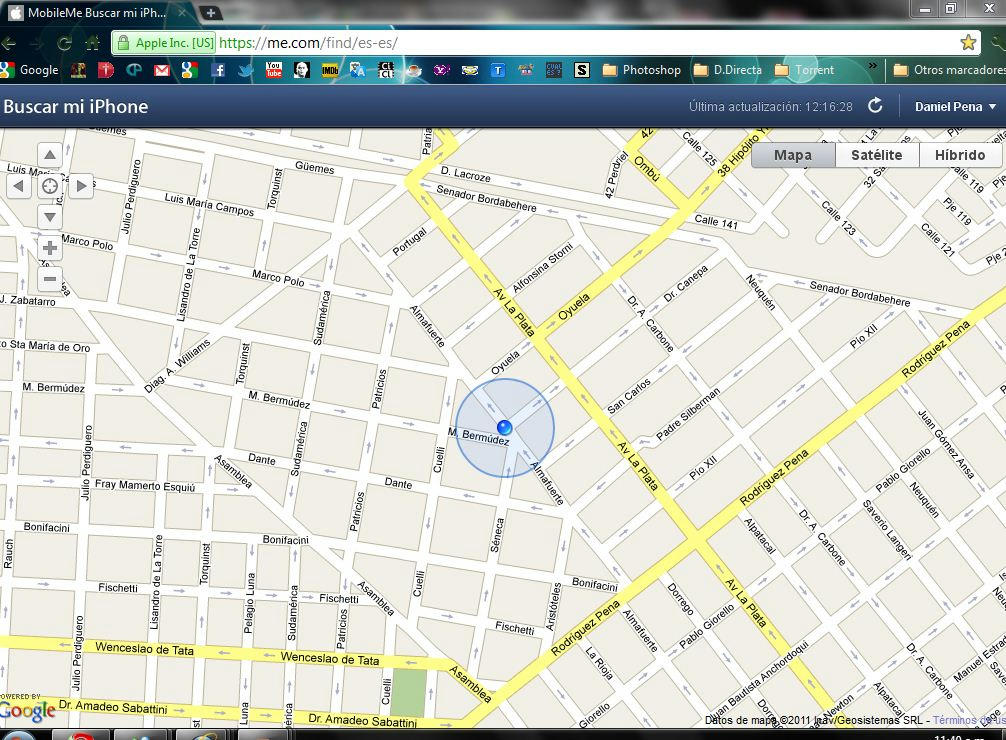This screenshot has width=1006, height=740.
Task: Click the Dr. Canepa street label
Action: point(685,284)
